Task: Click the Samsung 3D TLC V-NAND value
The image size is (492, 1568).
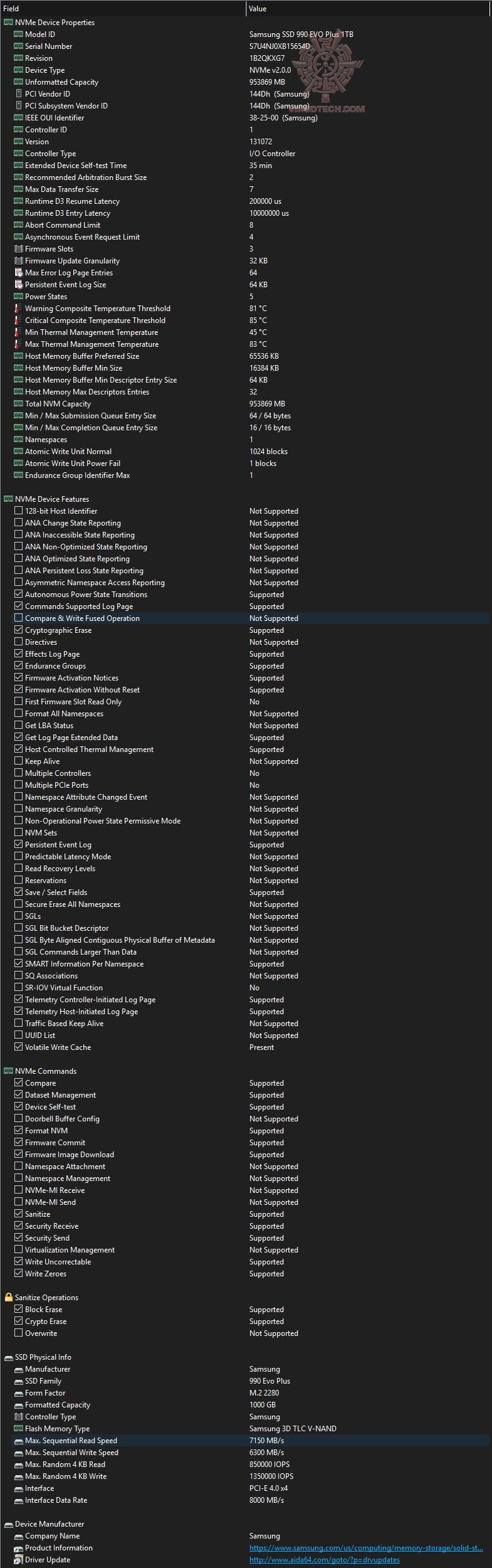Action: coord(293,1429)
